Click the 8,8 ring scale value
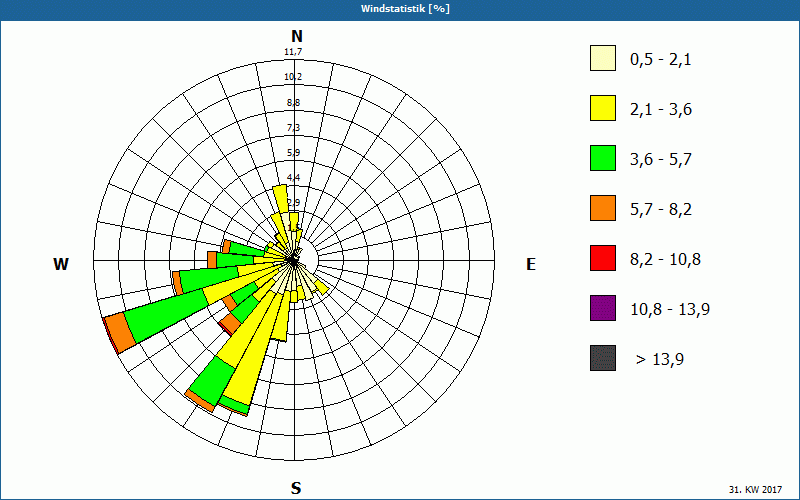This screenshot has height=500, width=800. click(293, 103)
